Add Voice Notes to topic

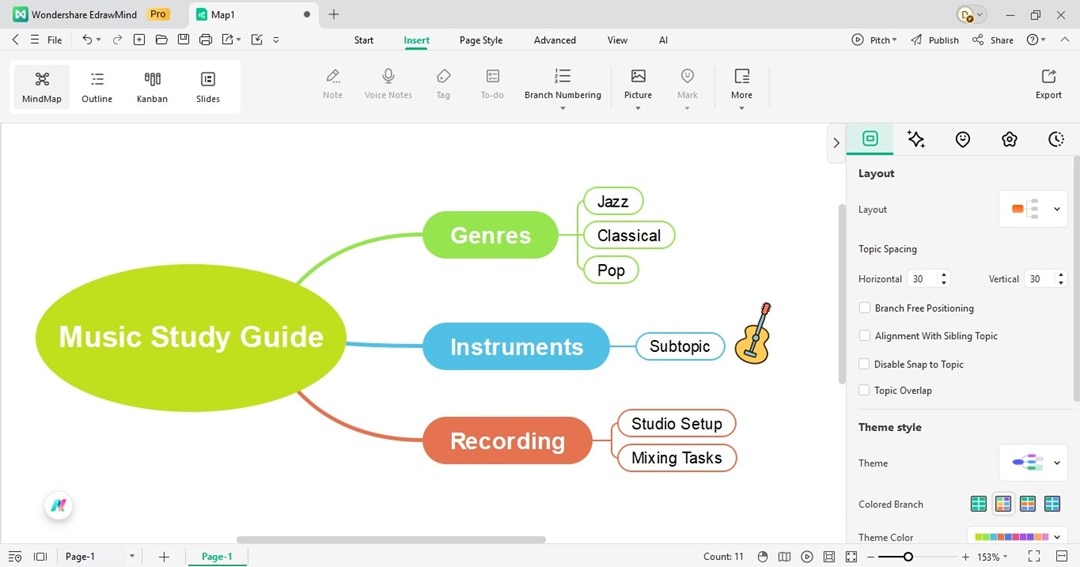[388, 84]
